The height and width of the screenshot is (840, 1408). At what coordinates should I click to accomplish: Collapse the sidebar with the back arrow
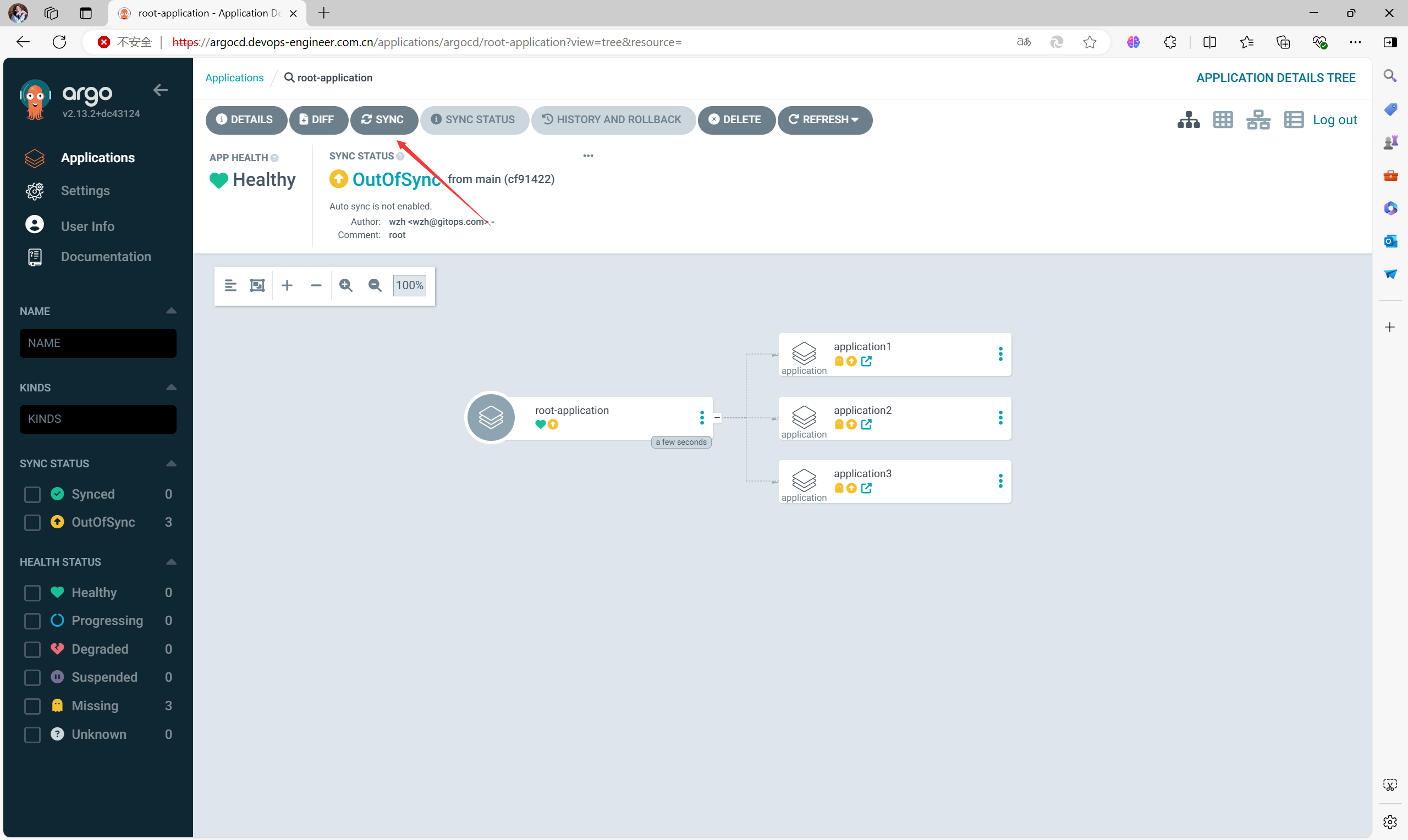[161, 90]
